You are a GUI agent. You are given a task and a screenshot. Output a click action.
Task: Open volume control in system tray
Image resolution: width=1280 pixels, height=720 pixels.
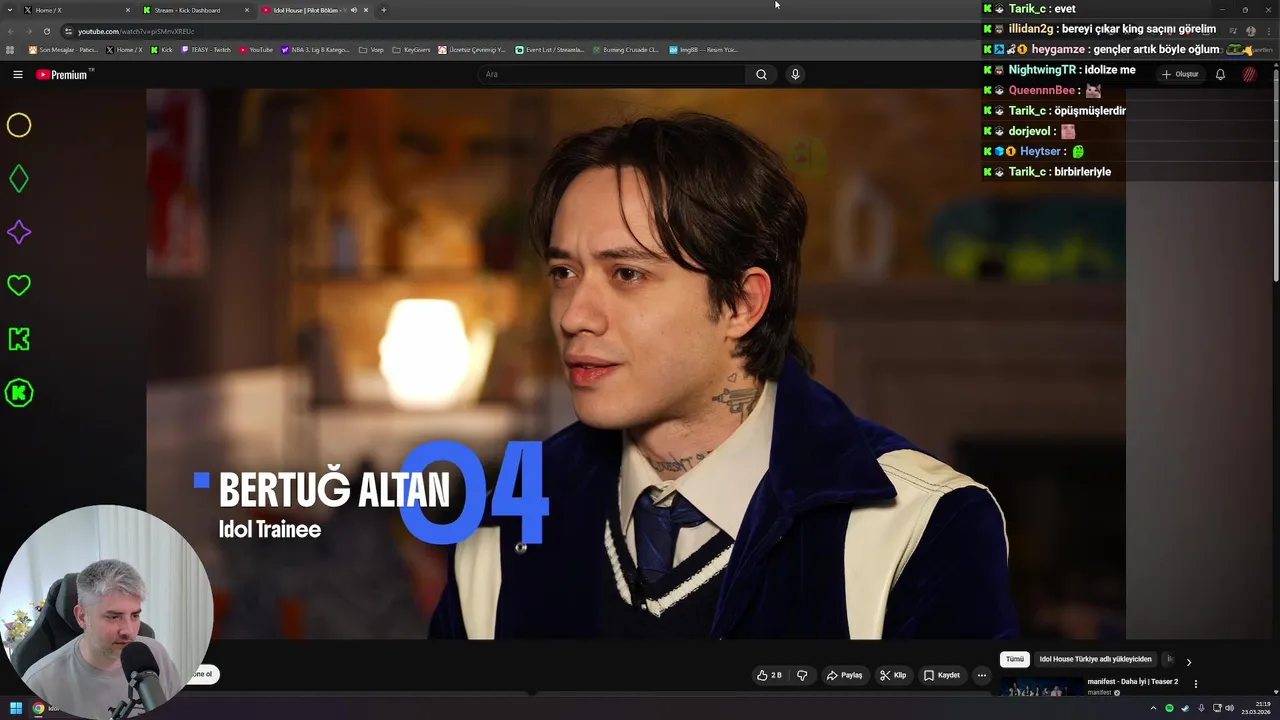click(x=1229, y=708)
